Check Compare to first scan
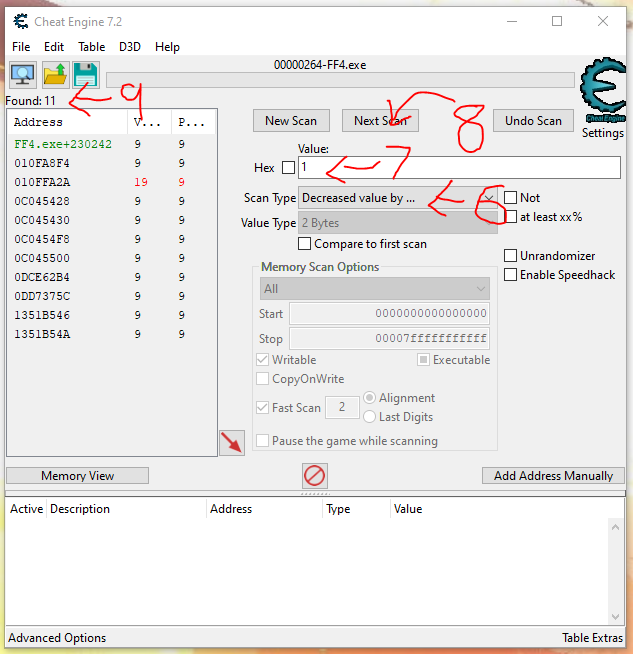The width and height of the screenshot is (633, 654). click(x=304, y=244)
